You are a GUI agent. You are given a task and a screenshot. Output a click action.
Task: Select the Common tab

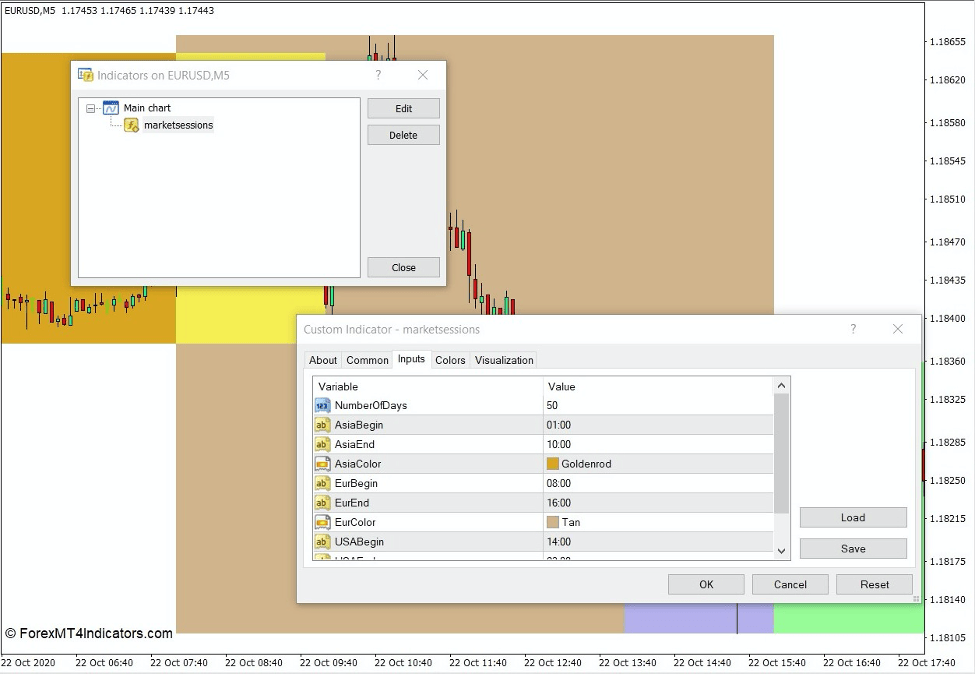pos(367,360)
